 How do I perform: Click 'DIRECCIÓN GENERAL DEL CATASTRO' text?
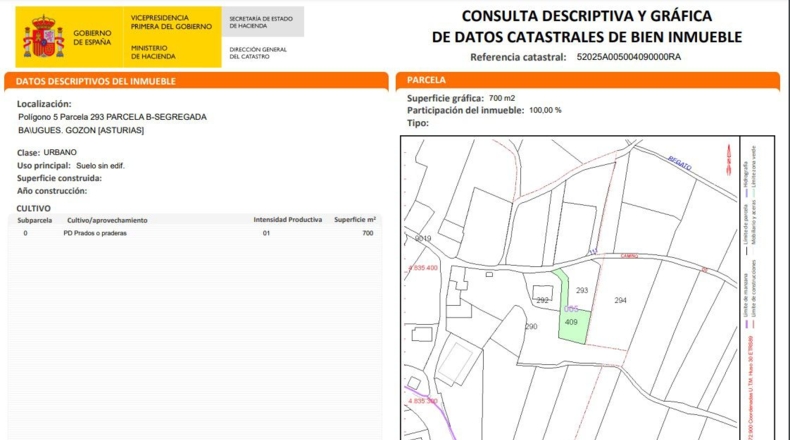[258, 53]
